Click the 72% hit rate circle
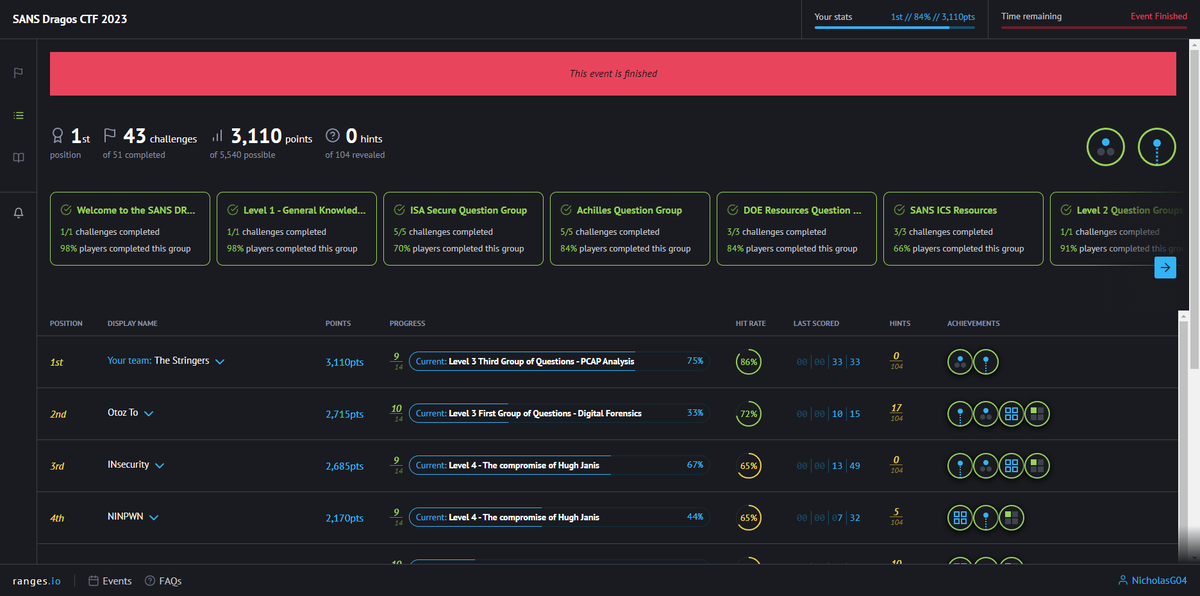Image resolution: width=1200 pixels, height=596 pixels. coord(748,413)
